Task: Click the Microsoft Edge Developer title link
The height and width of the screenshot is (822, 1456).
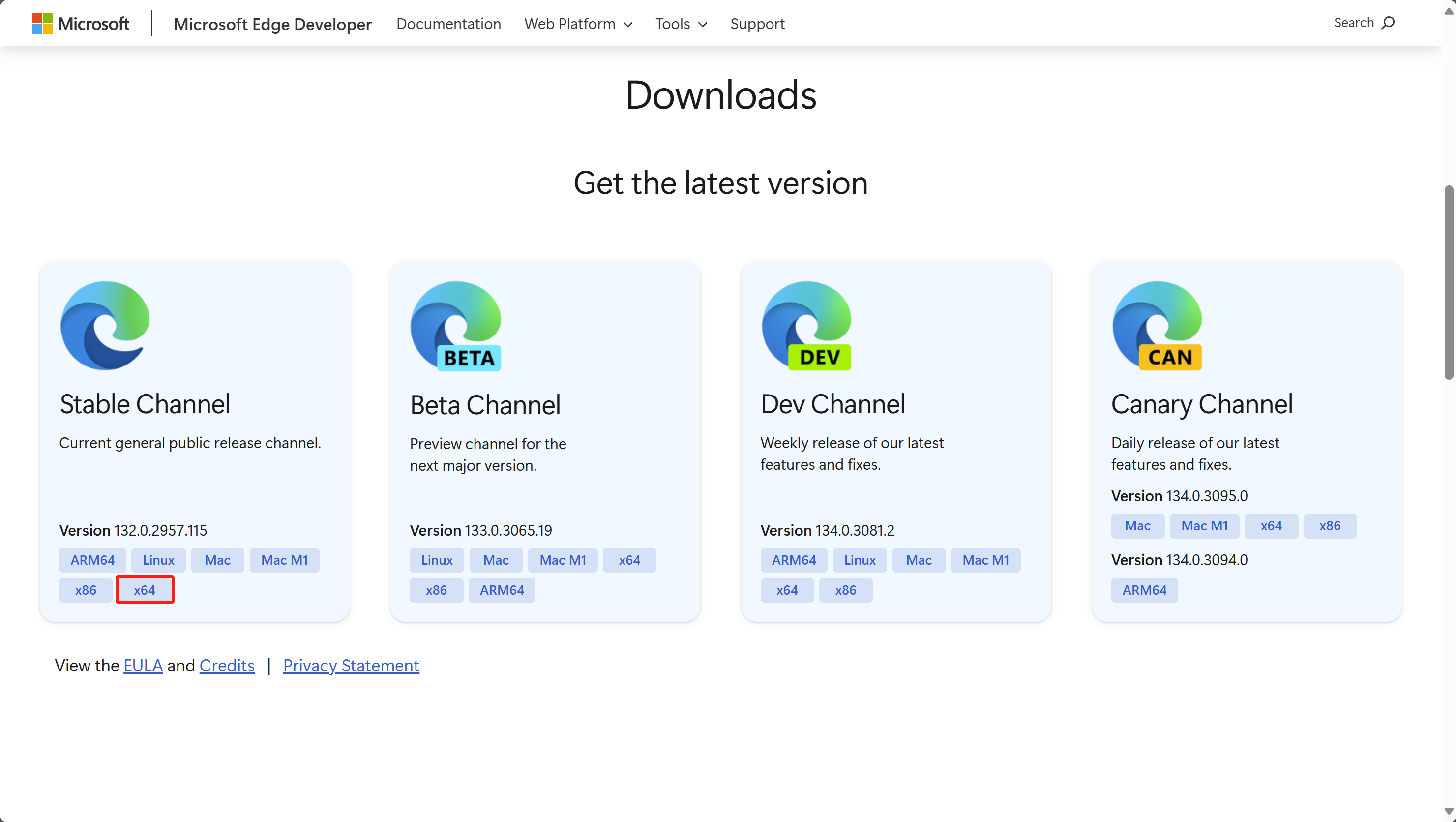Action: pos(272,24)
